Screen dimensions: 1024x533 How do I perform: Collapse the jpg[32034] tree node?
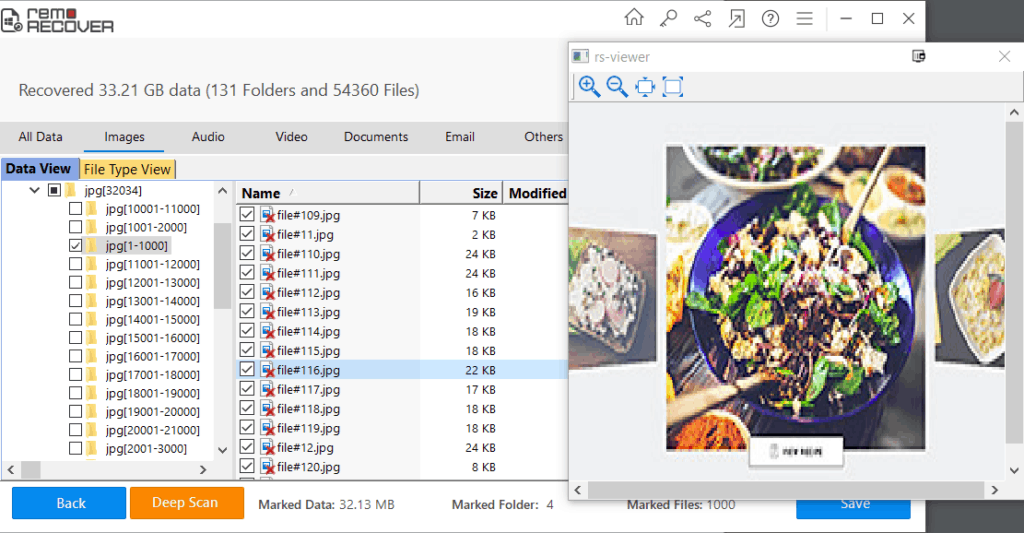click(35, 190)
